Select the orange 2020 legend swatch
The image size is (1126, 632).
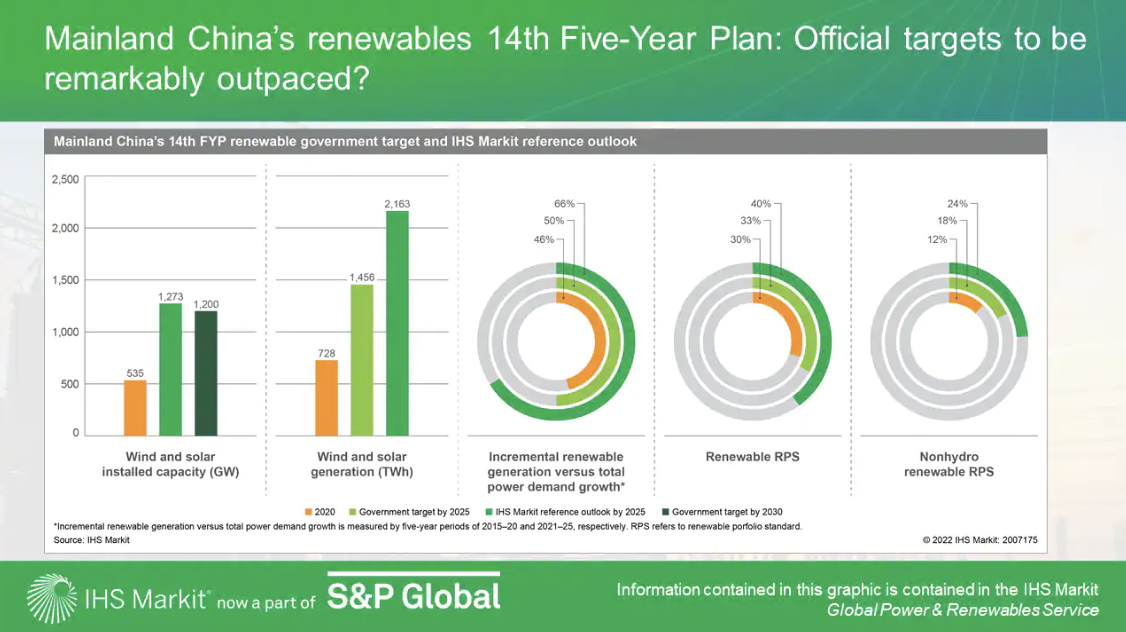(310, 510)
